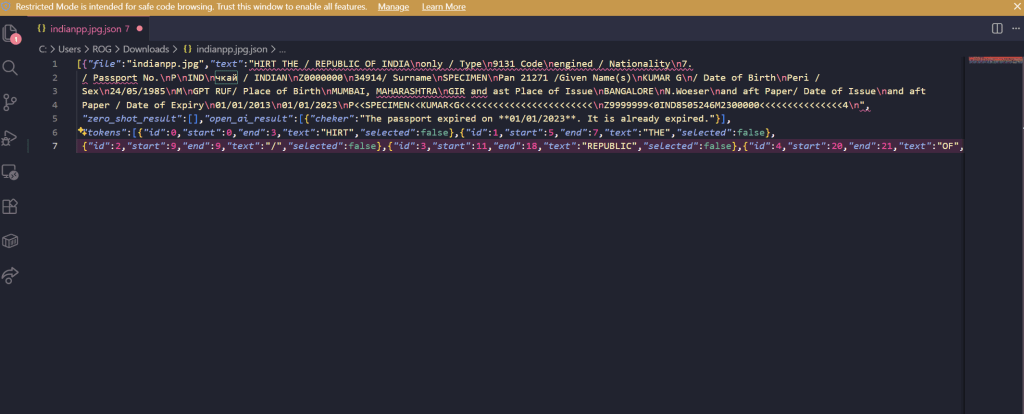The width and height of the screenshot is (1024, 414).
Task: Click the Learn More link in banner
Action: [x=443, y=7]
